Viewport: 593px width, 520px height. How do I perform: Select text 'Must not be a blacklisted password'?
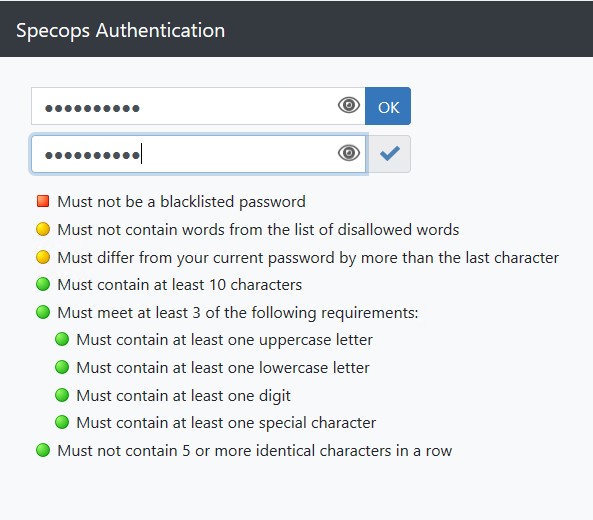[181, 202]
